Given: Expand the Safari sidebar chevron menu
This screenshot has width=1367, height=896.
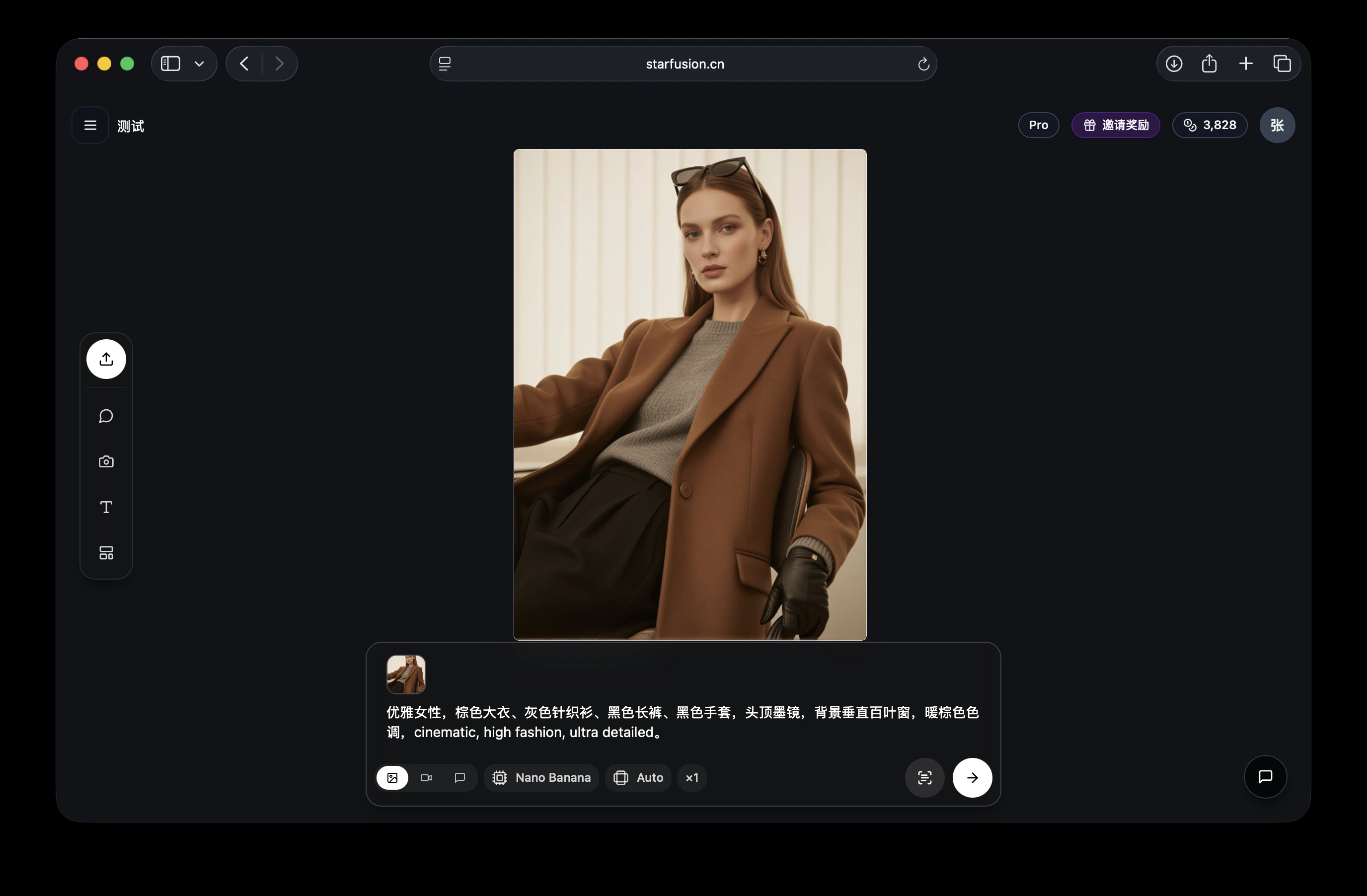Looking at the screenshot, I should pos(199,64).
